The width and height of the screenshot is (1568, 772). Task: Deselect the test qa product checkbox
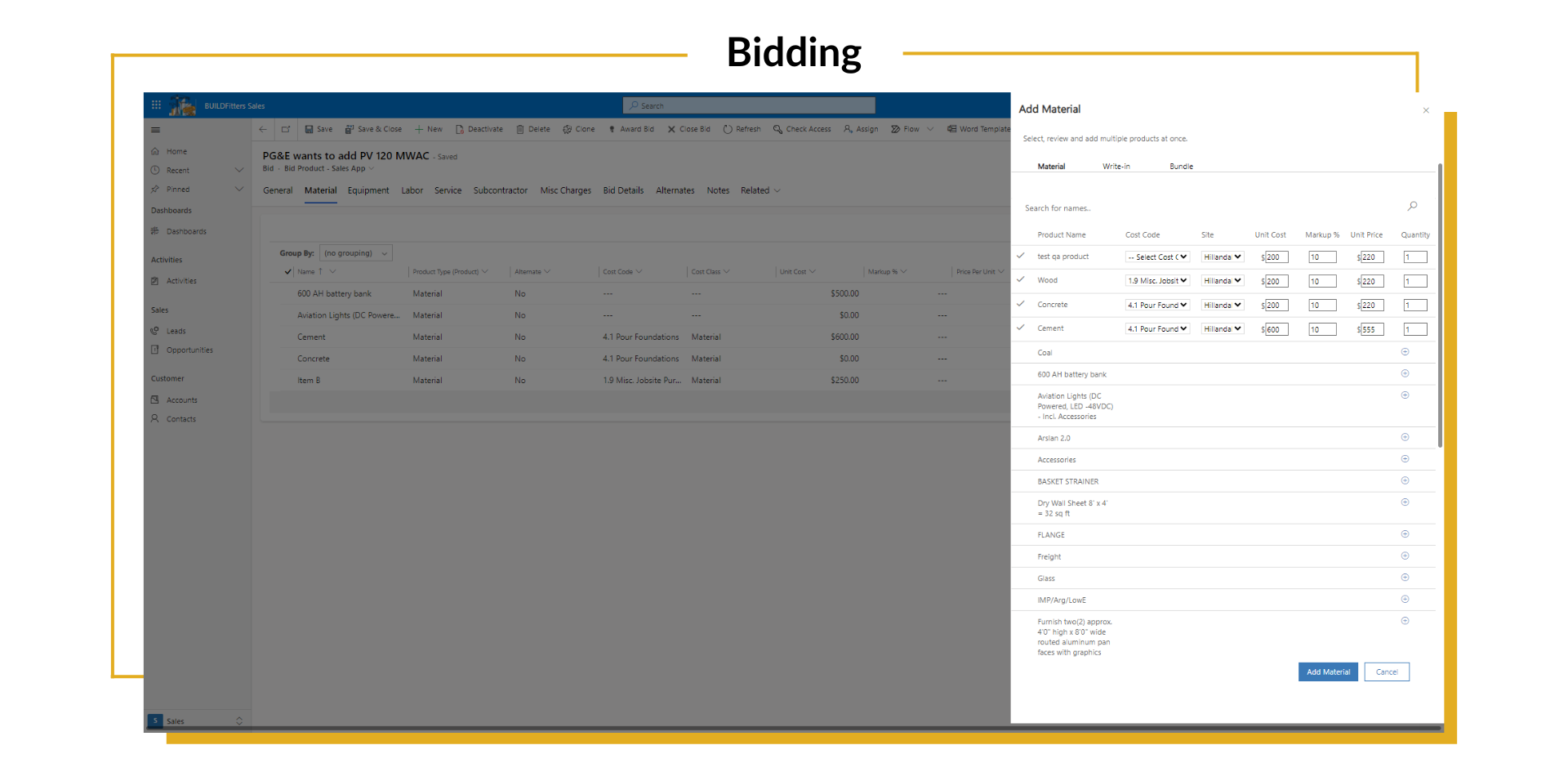point(1020,256)
